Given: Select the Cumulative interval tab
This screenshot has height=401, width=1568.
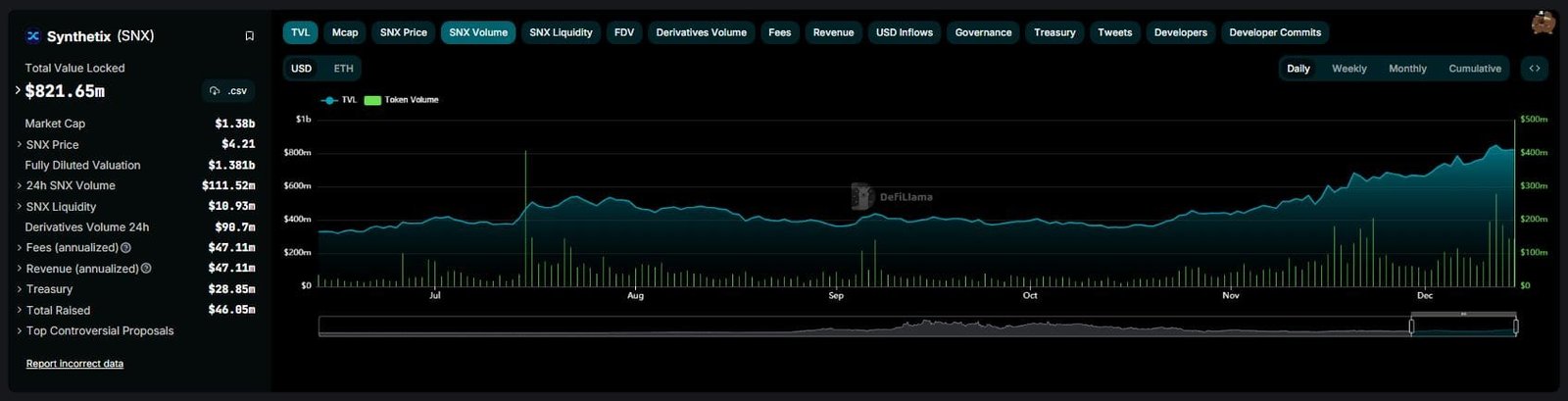Looking at the screenshot, I should [1475, 69].
